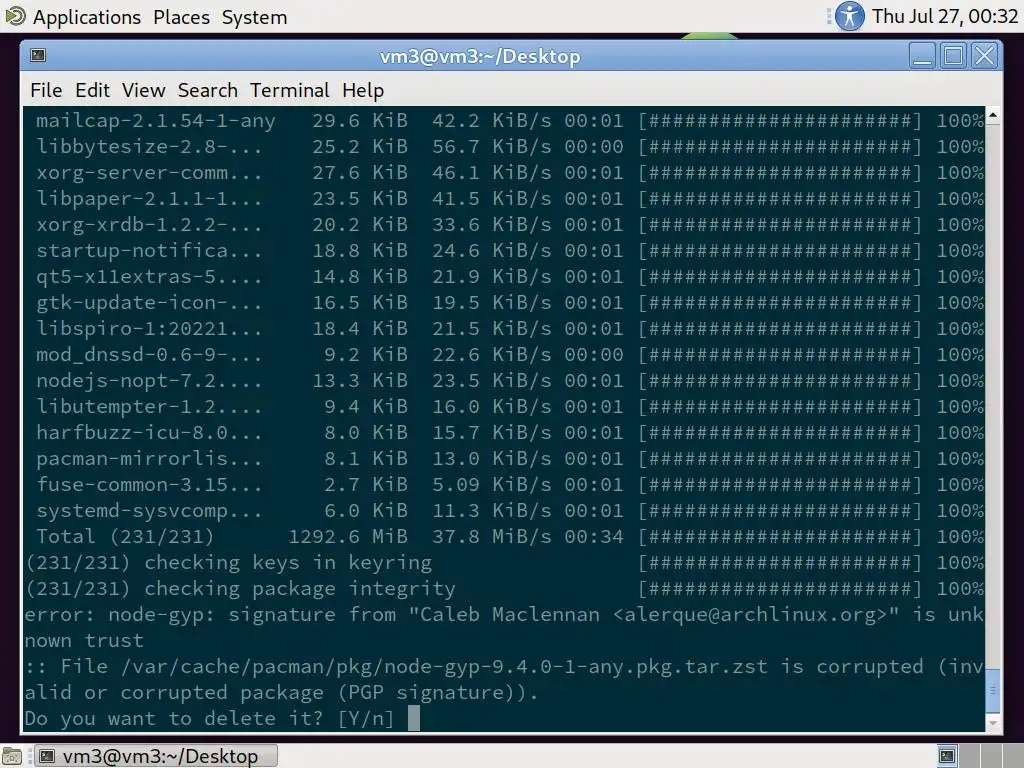Viewport: 1024px width, 768px height.
Task: Open the Help menu
Action: pyautogui.click(x=363, y=90)
